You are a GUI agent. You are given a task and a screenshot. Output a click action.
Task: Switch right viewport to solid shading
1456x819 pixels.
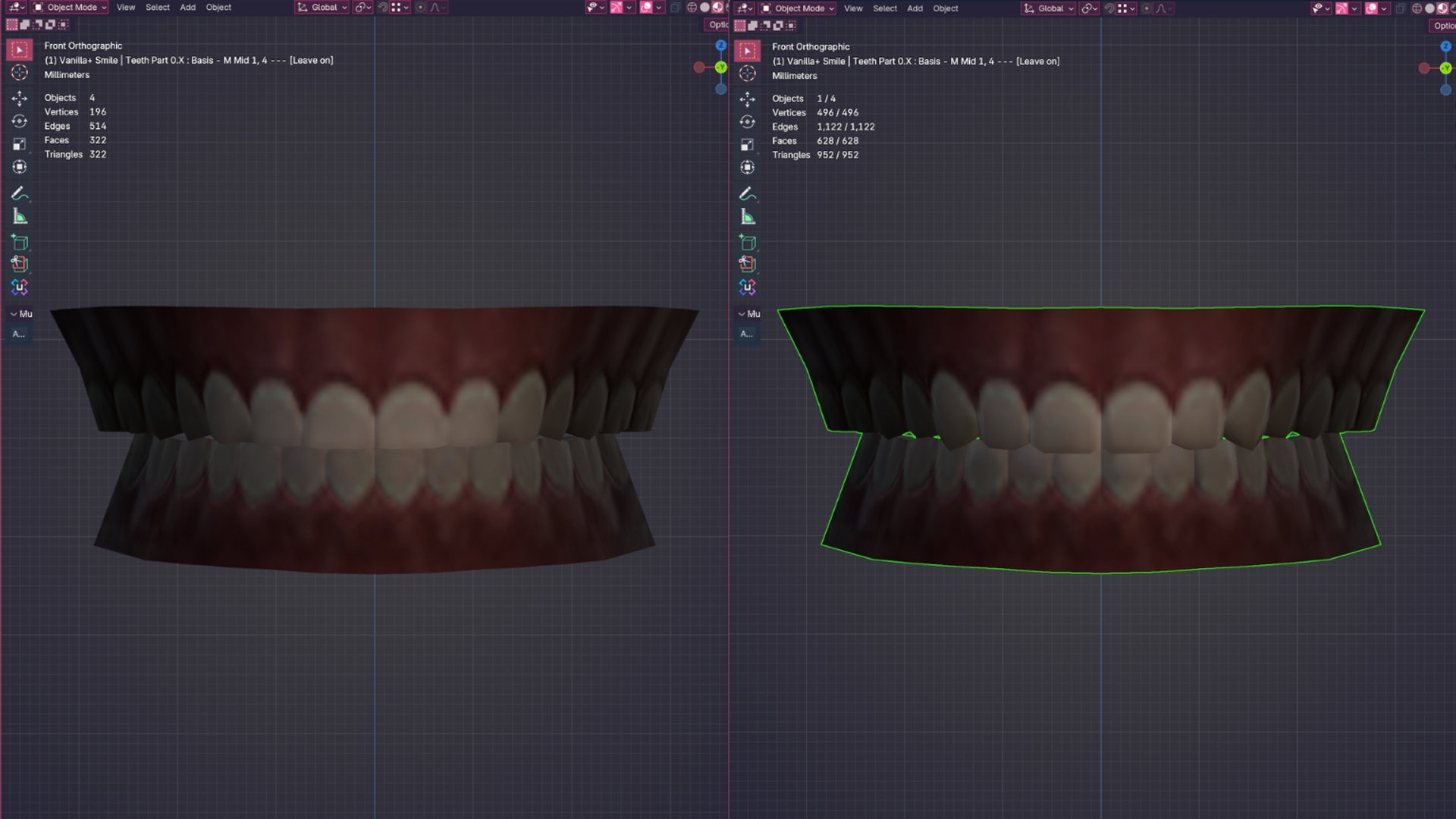pos(1429,8)
